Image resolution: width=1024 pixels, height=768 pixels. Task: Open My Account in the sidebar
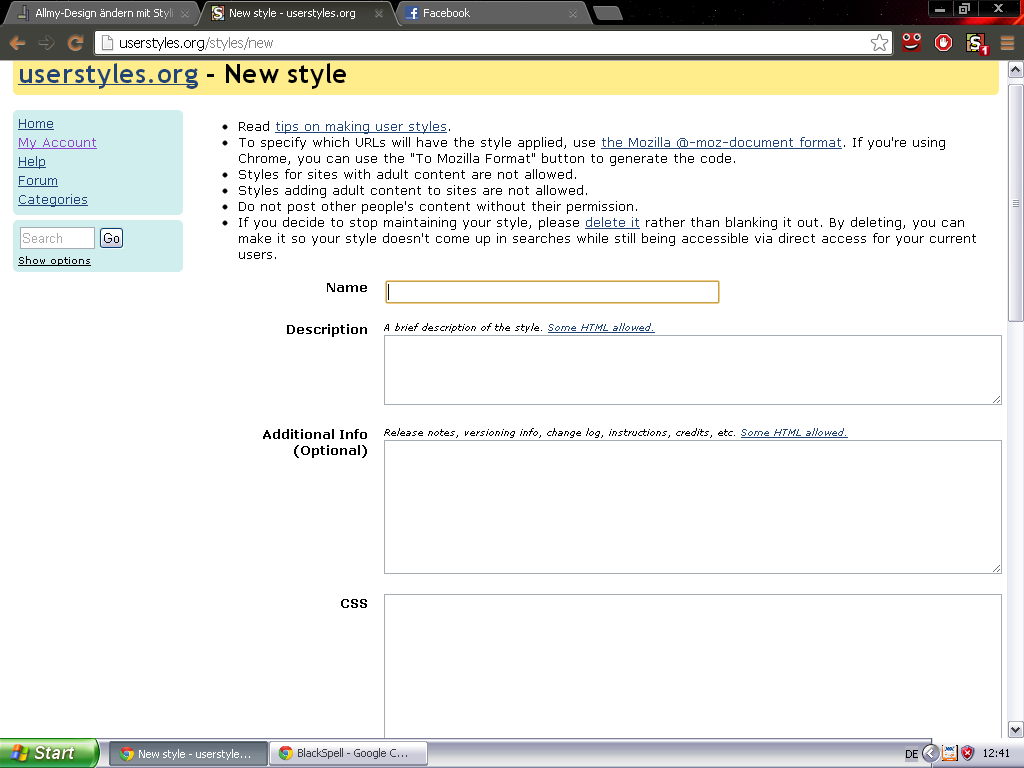57,142
